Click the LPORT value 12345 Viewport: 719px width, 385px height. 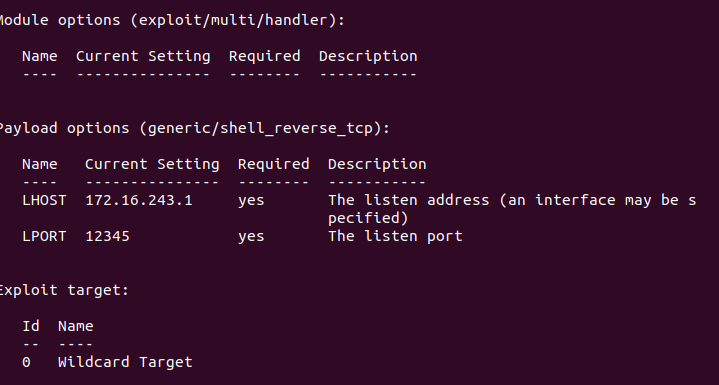[107, 236]
